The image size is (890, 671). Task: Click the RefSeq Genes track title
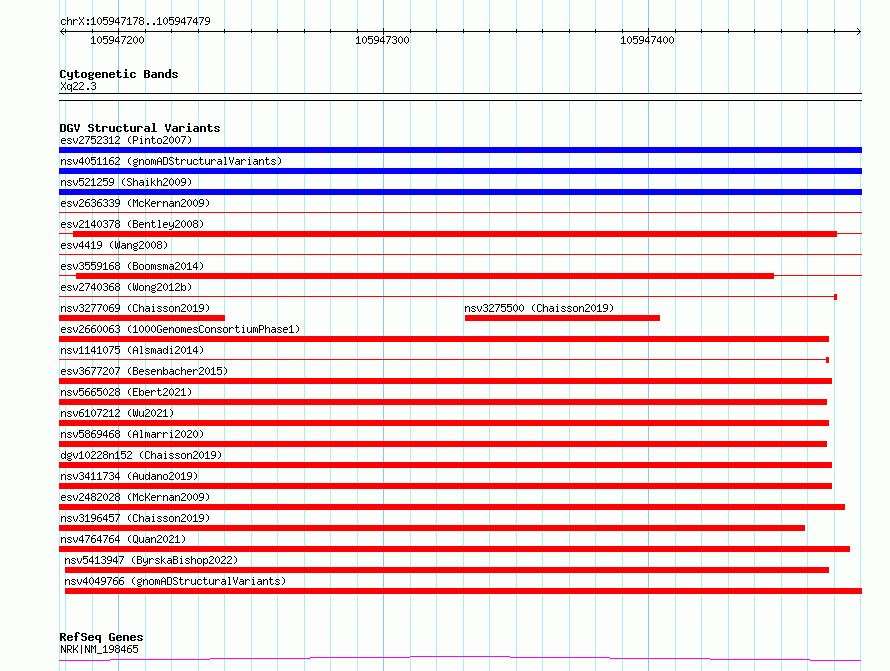101,638
